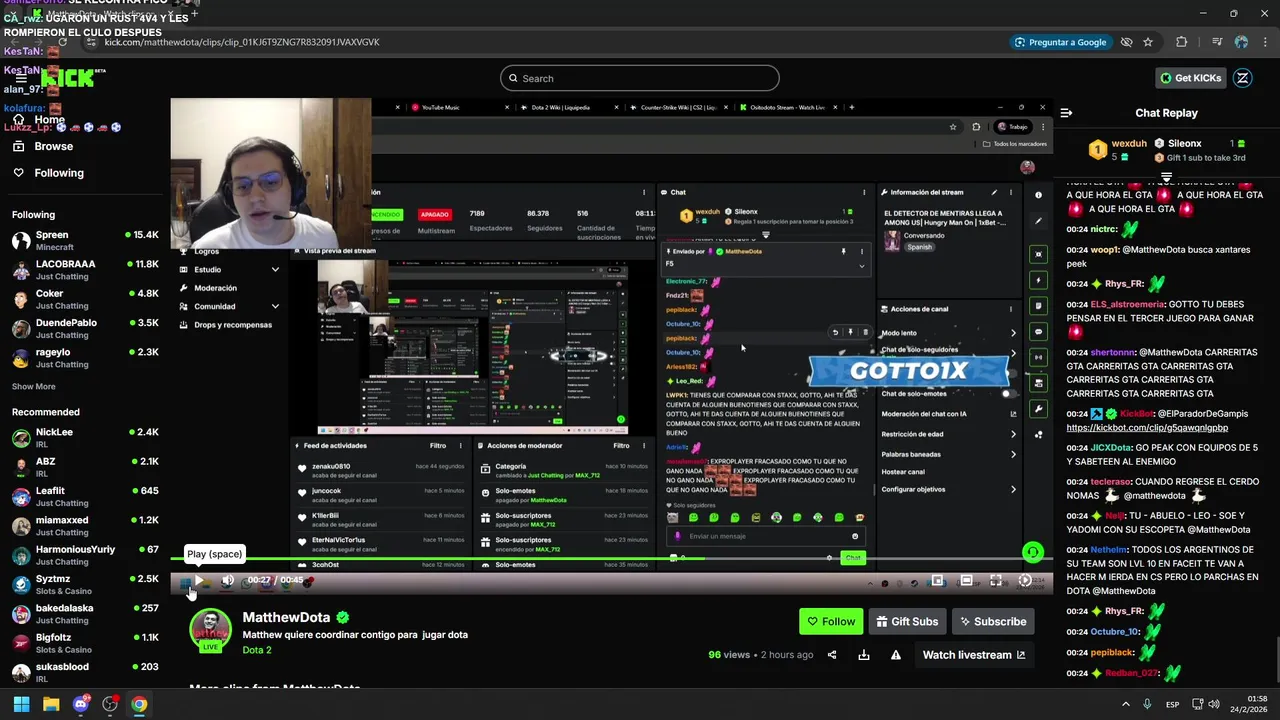Viewport: 1280px width, 720px height.
Task: Subscribe to MatthewDota
Action: pos(993,621)
